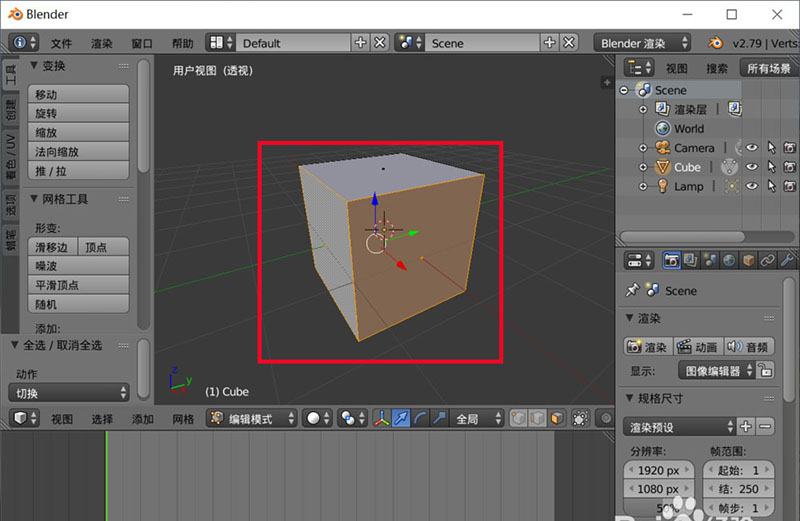Toggle the 3D manipulator axes icon
Screen dimensions: 800x521
(382, 419)
